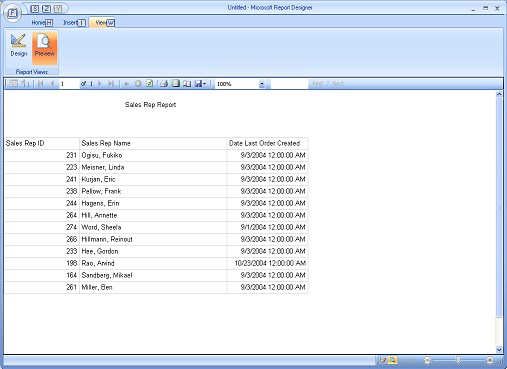
Task: Click the vertical scrollbar down arrow
Action: [x=499, y=349]
